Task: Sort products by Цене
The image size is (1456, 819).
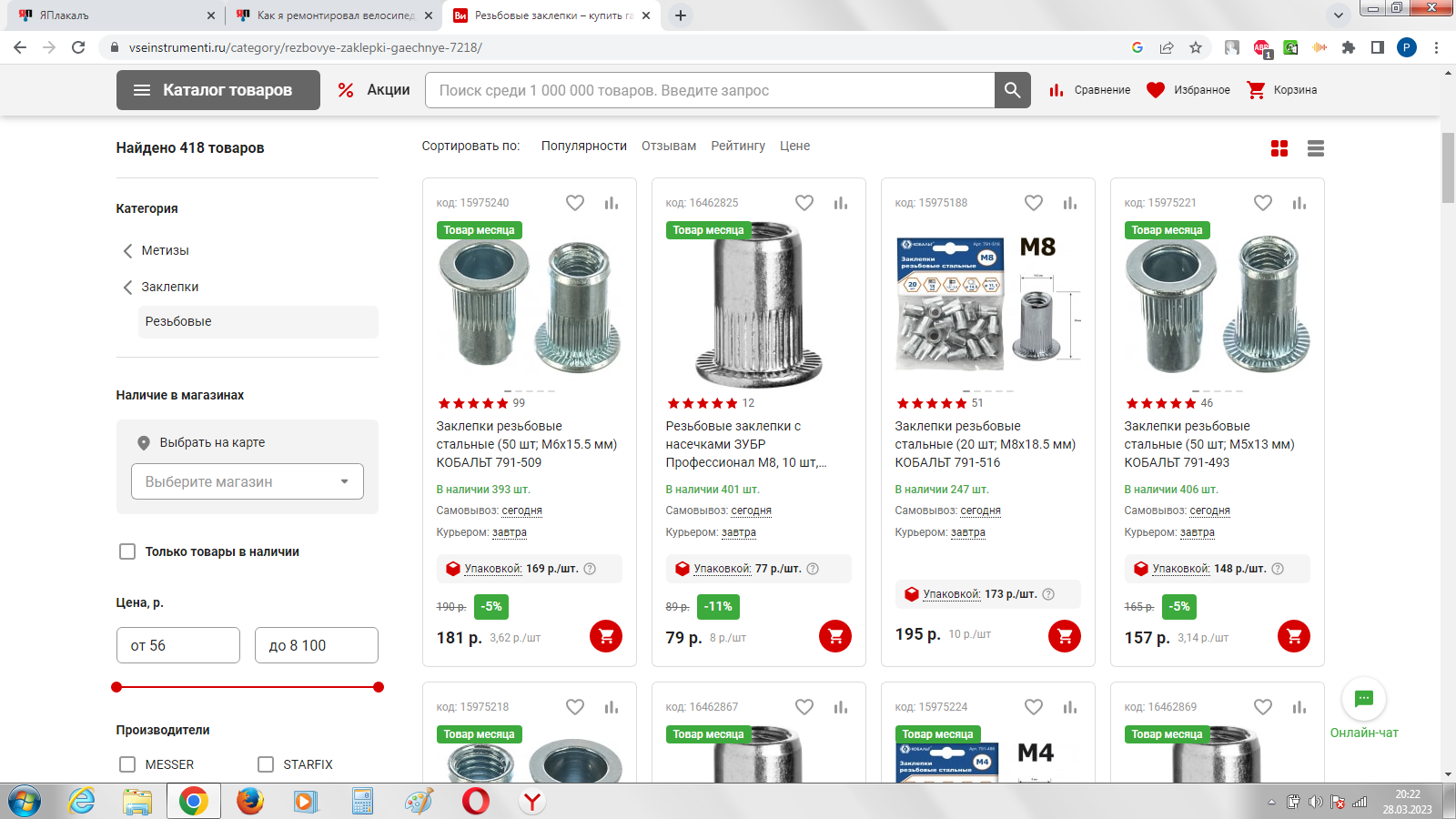Action: pos(794,146)
